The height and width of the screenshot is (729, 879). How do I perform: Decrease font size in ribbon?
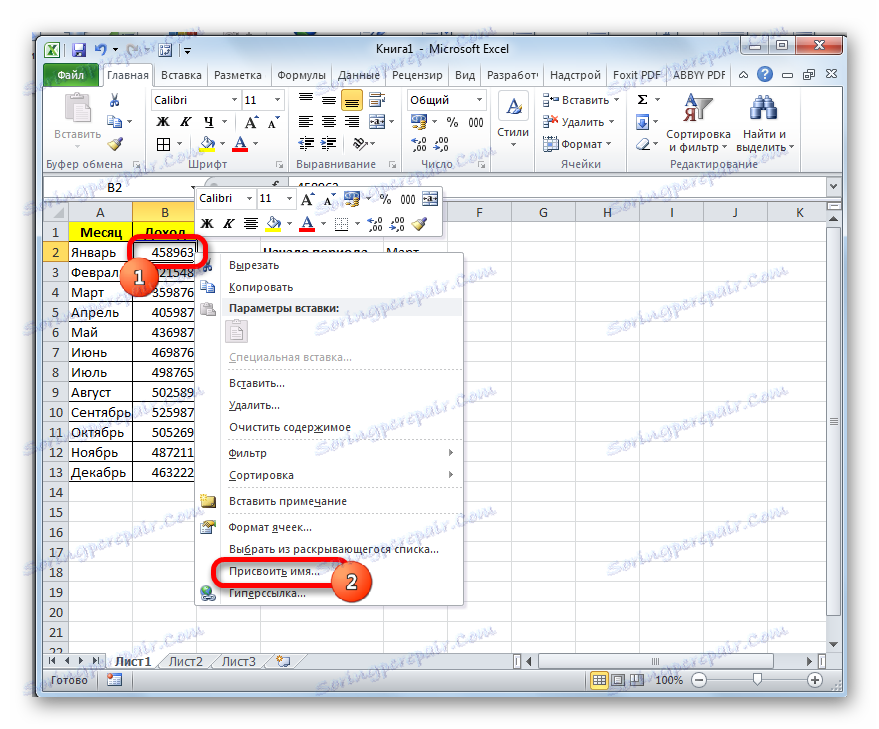[274, 122]
